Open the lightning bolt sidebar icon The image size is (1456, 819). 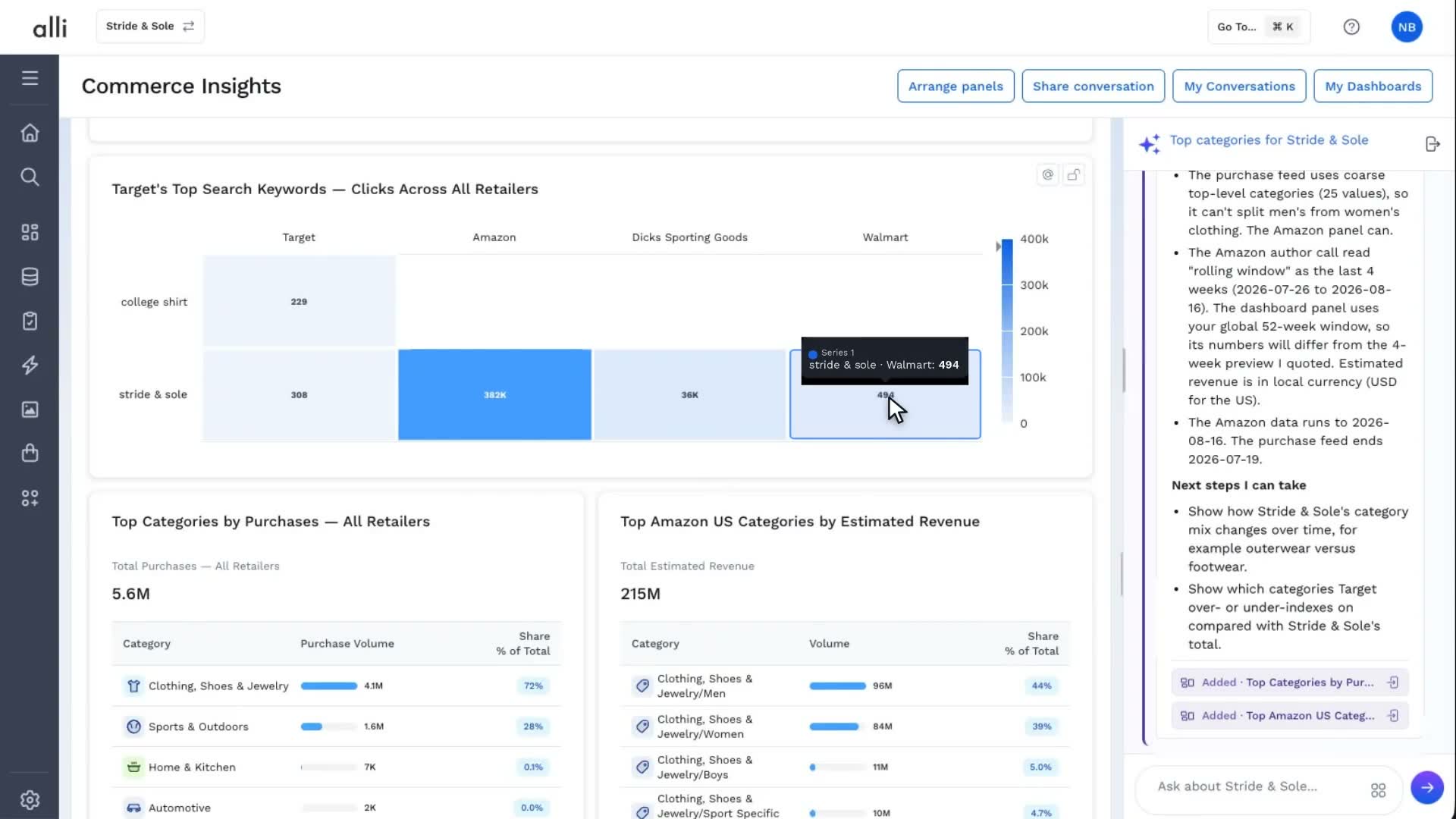30,365
